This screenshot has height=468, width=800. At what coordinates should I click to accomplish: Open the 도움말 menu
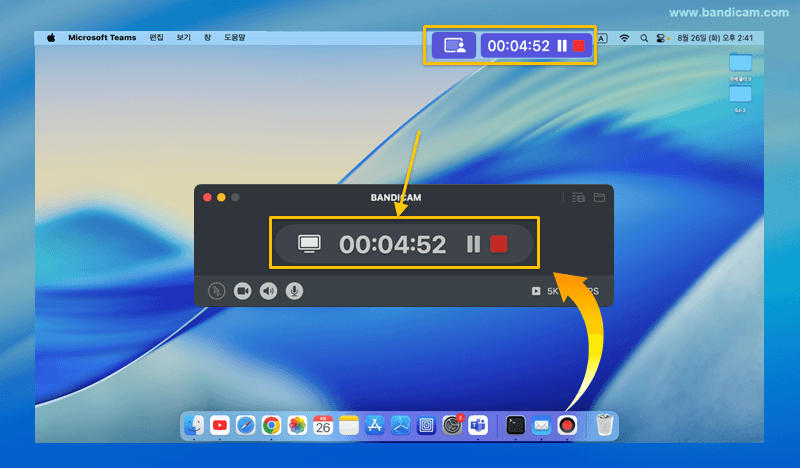click(x=235, y=37)
